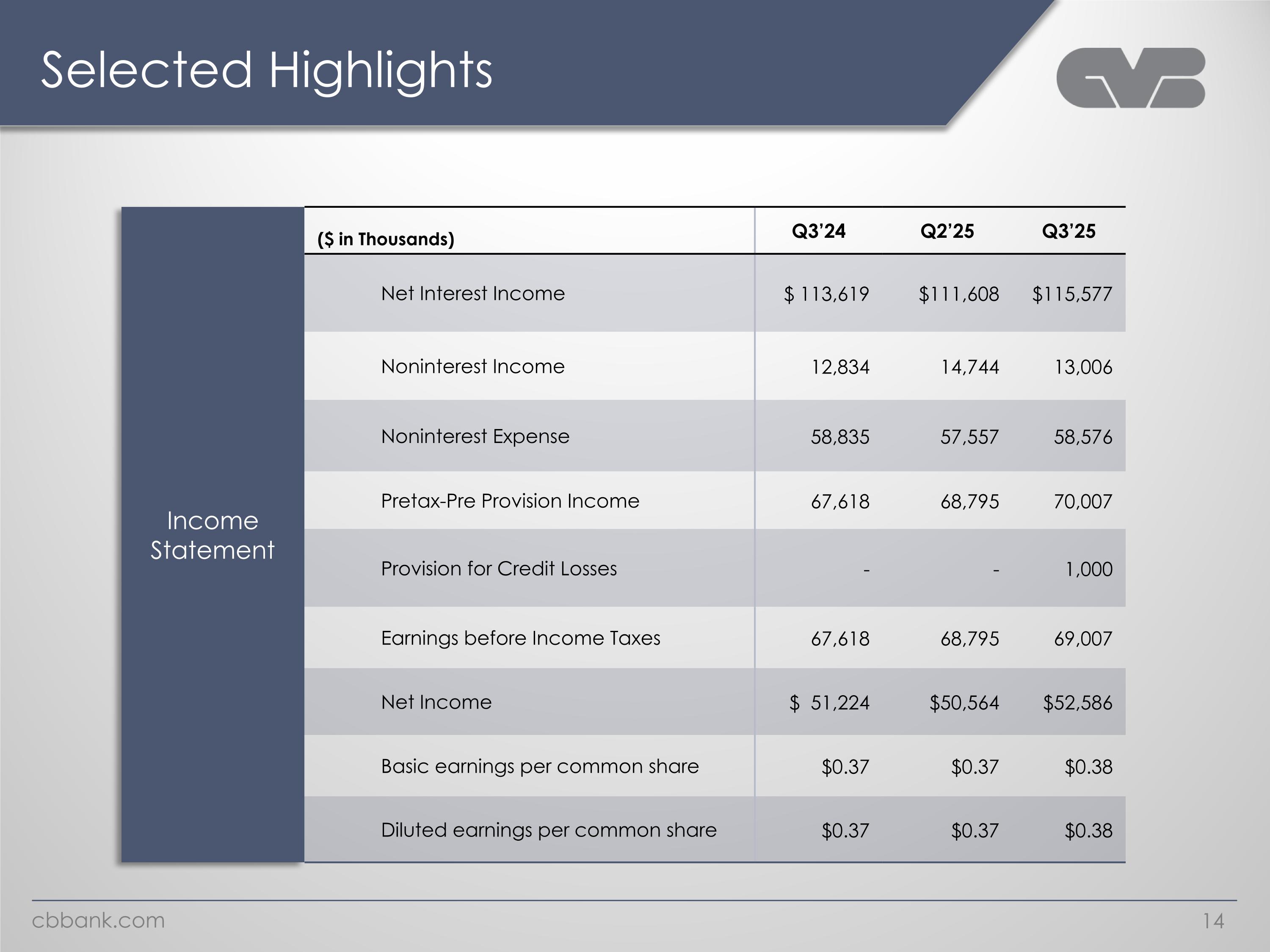This screenshot has width=1270, height=952.
Task: Click the Net Interest Income row label
Action: (472, 293)
